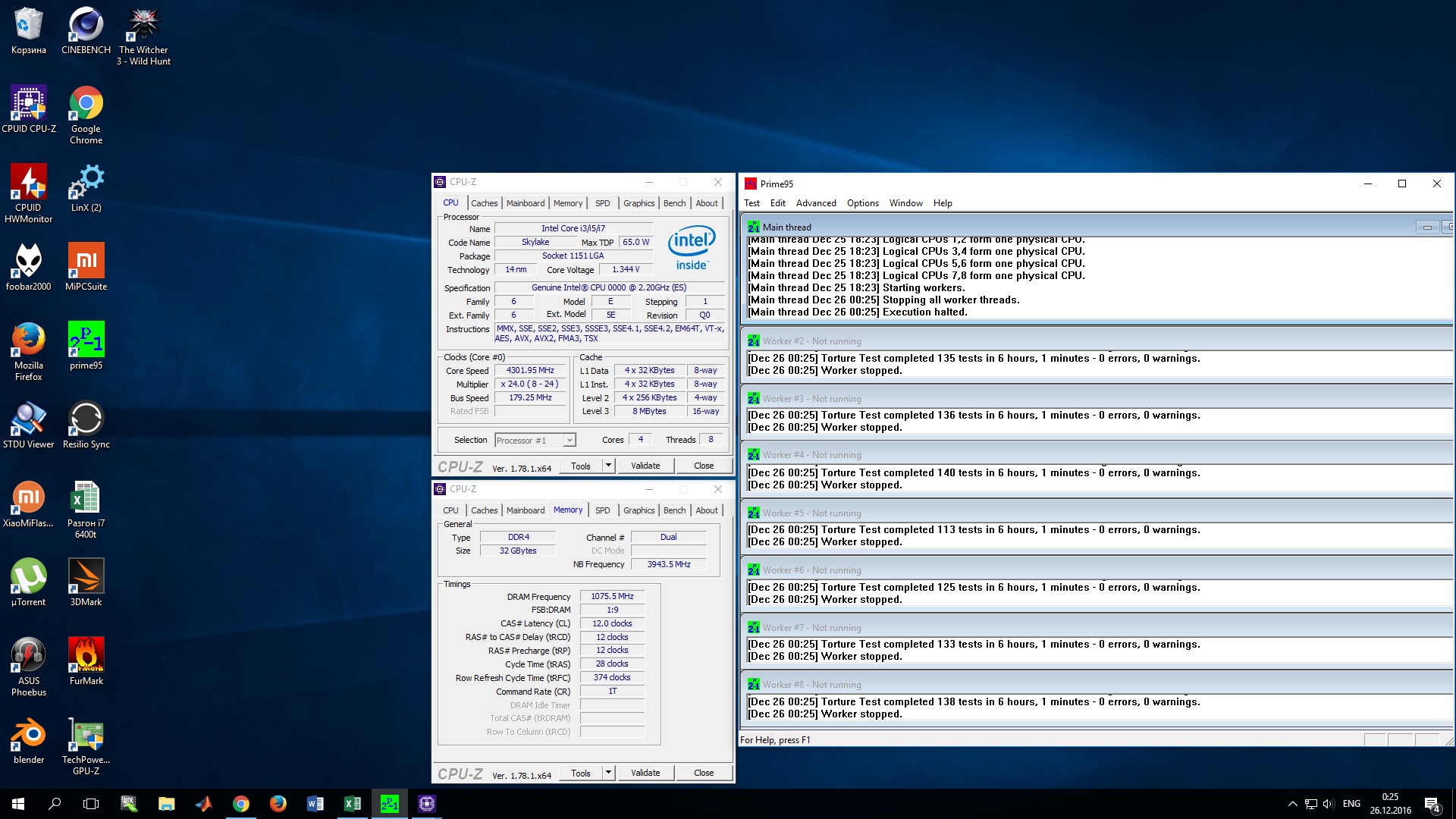Click the Intel inside logo in CPU-Z
This screenshot has width=1456, height=819.
tap(691, 247)
